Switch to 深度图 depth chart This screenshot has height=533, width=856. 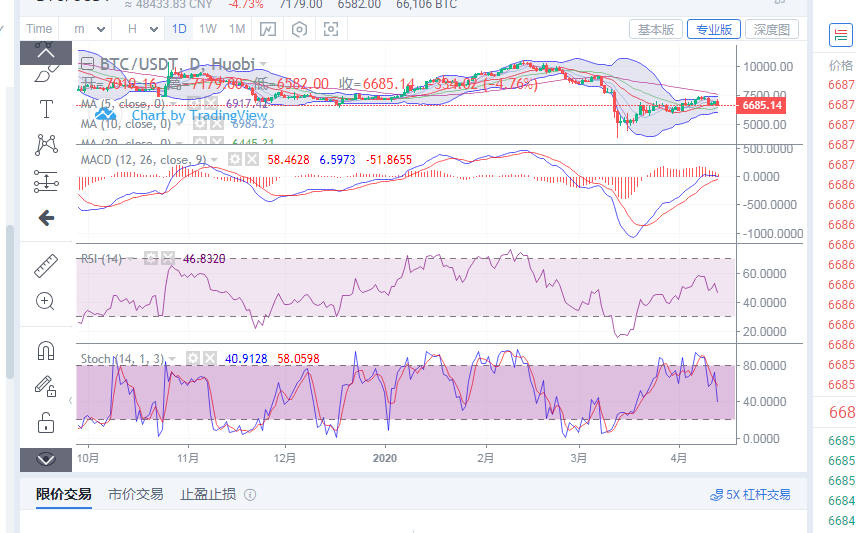point(771,29)
